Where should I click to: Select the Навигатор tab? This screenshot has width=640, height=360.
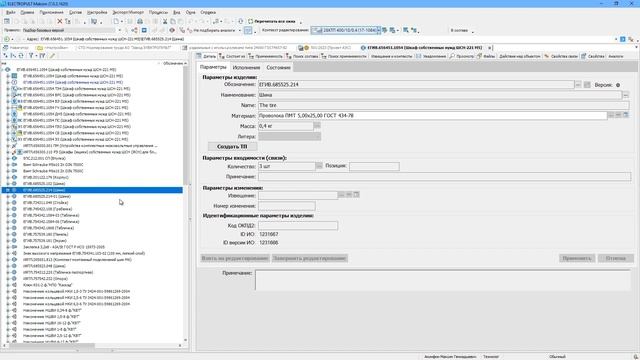coord(16,48)
